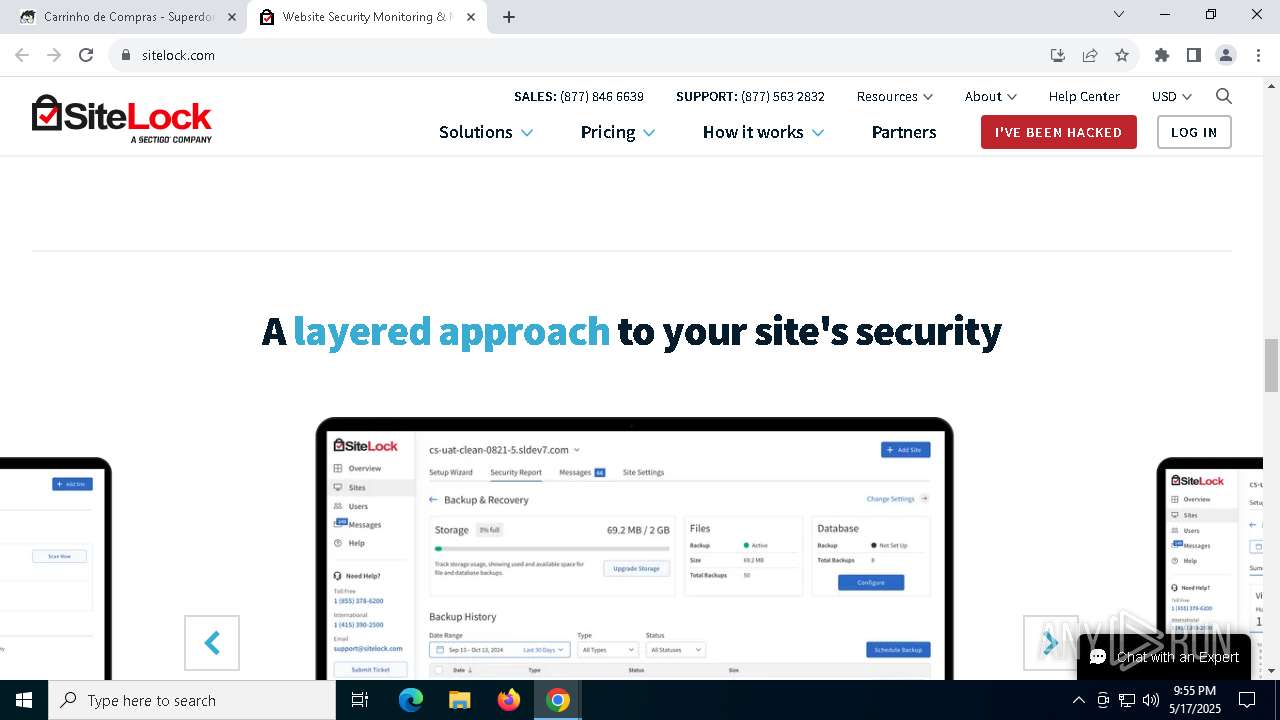This screenshot has height=720, width=1280.
Task: Open the Windows Start menu
Action: click(24, 700)
